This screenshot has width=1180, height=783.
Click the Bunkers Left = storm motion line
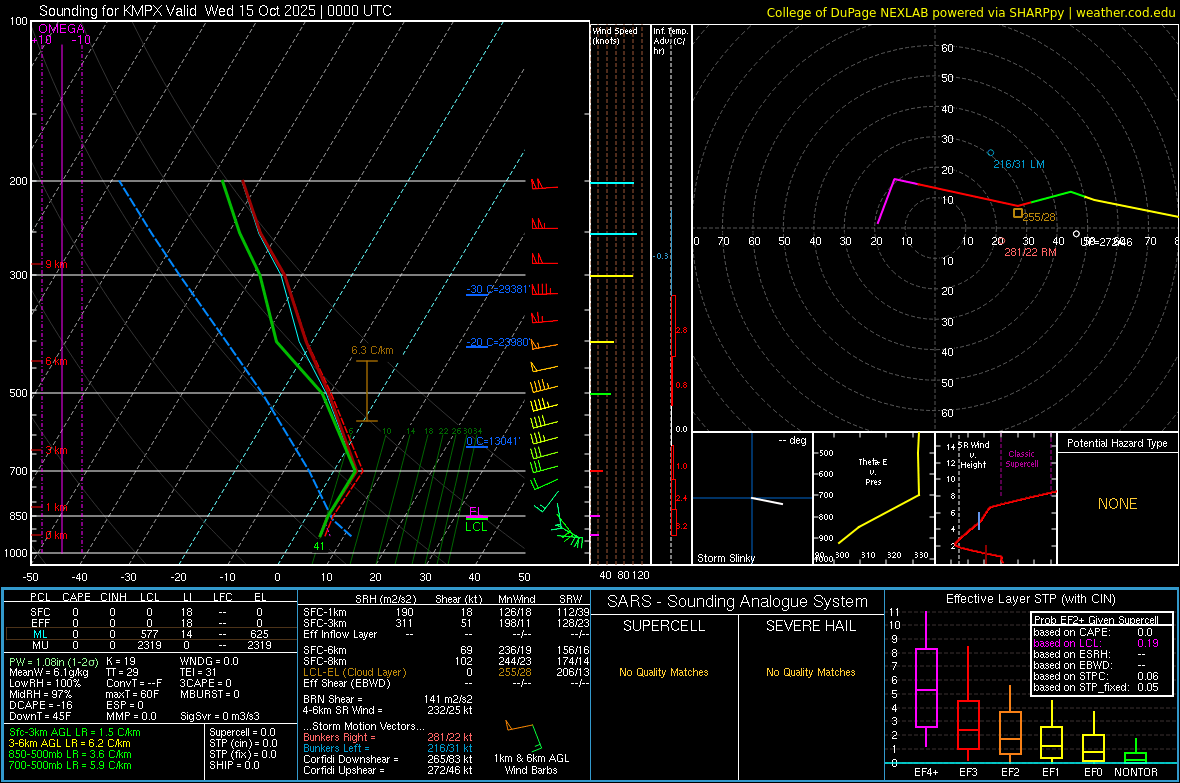click(x=388, y=748)
